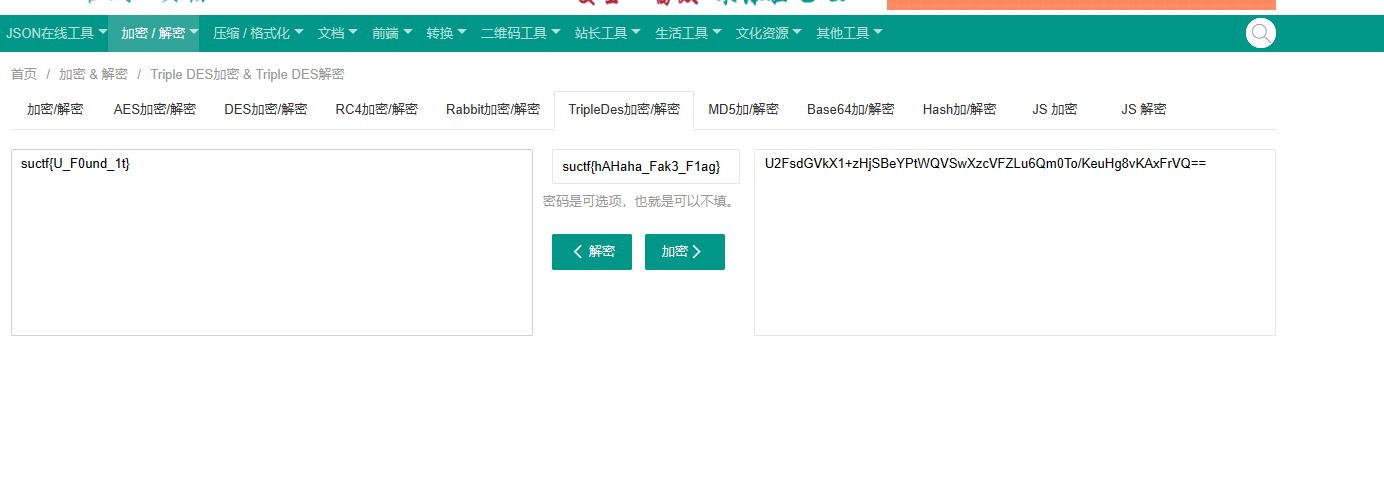This screenshot has height=478, width=1384.
Task: Expand the 站长工具 menu
Action: [608, 33]
